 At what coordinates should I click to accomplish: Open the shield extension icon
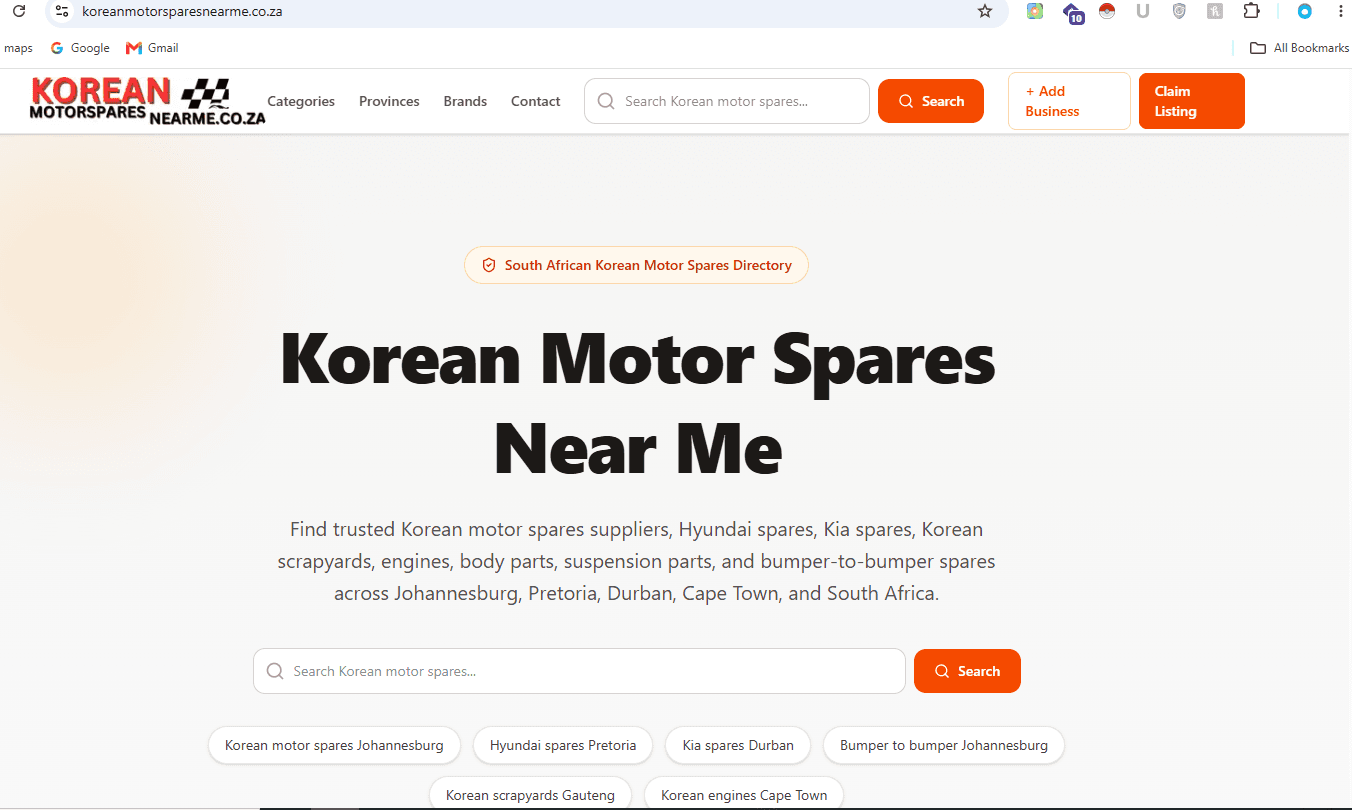click(x=1179, y=11)
